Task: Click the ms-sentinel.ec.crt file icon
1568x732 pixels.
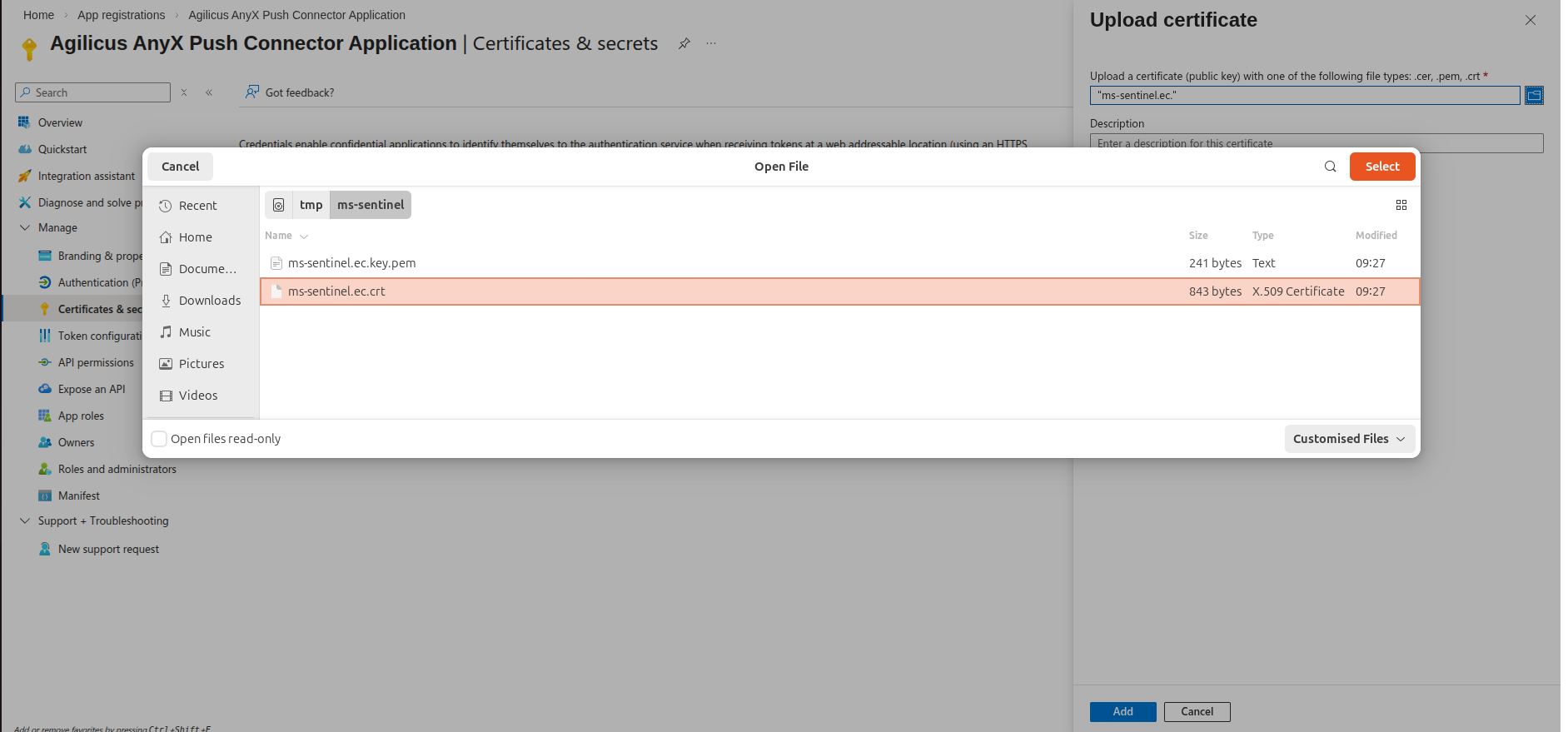Action: 276,291
